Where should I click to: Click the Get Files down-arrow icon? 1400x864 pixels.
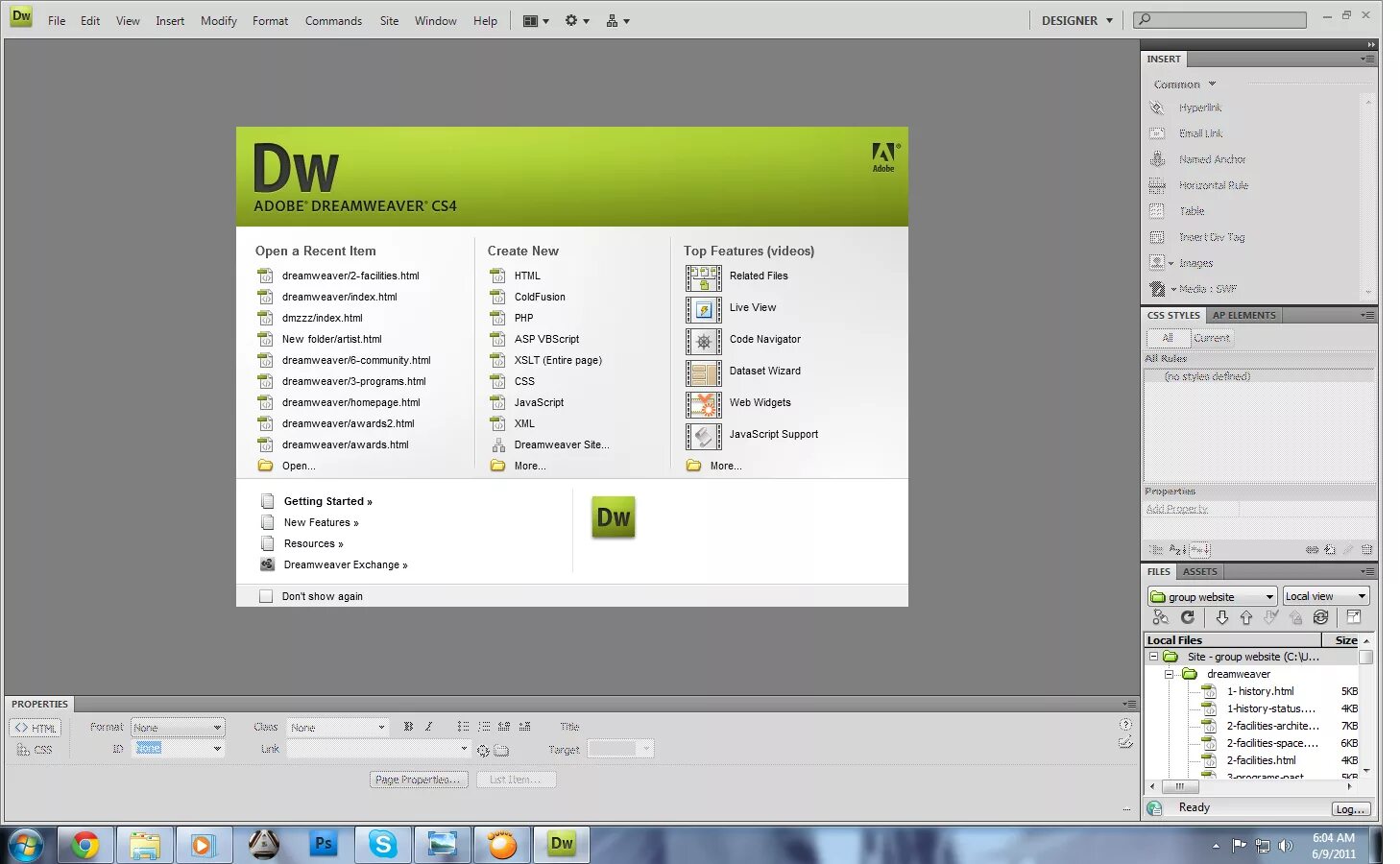[1221, 617]
